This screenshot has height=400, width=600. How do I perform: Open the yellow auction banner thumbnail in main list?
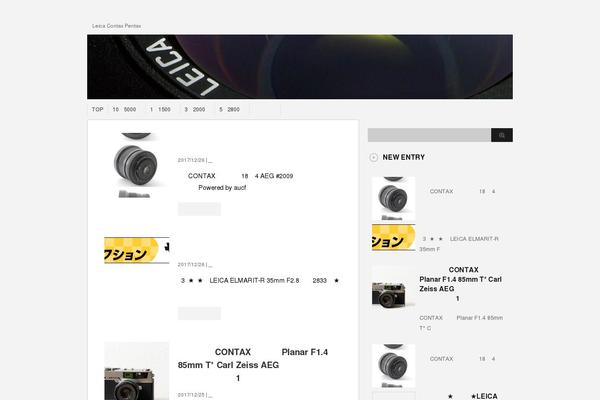click(x=137, y=250)
